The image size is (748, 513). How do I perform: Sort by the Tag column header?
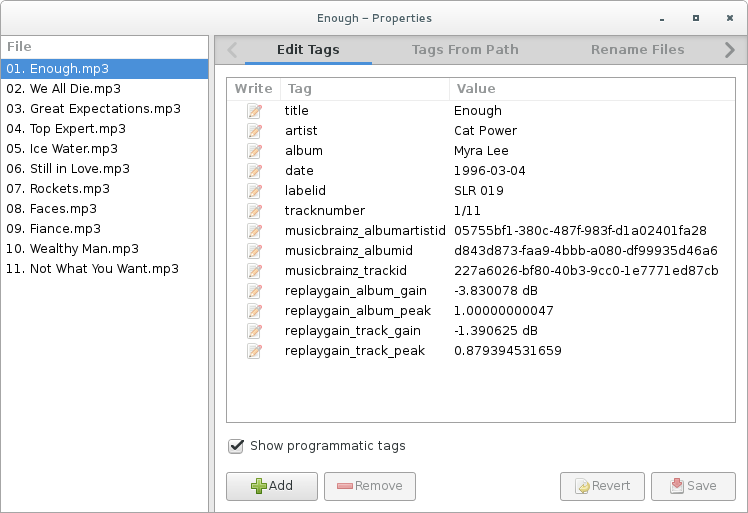tap(300, 89)
